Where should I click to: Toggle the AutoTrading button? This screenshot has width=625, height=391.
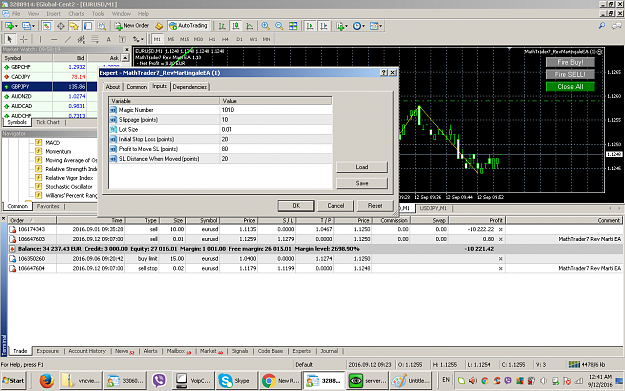tap(189, 26)
